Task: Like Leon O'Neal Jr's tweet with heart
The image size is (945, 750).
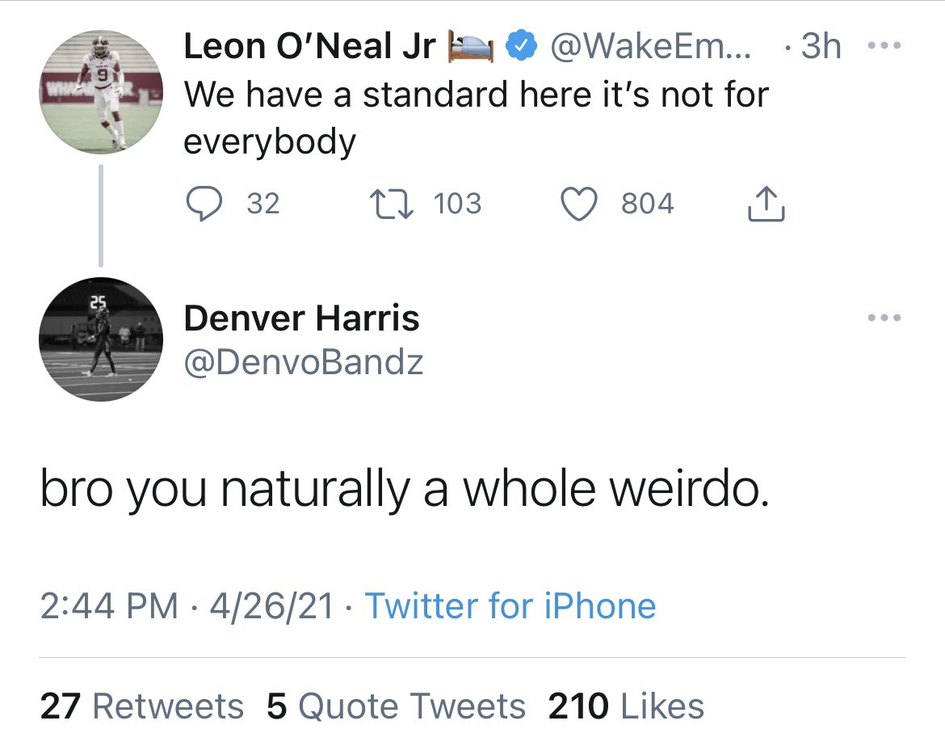Action: coord(577,204)
